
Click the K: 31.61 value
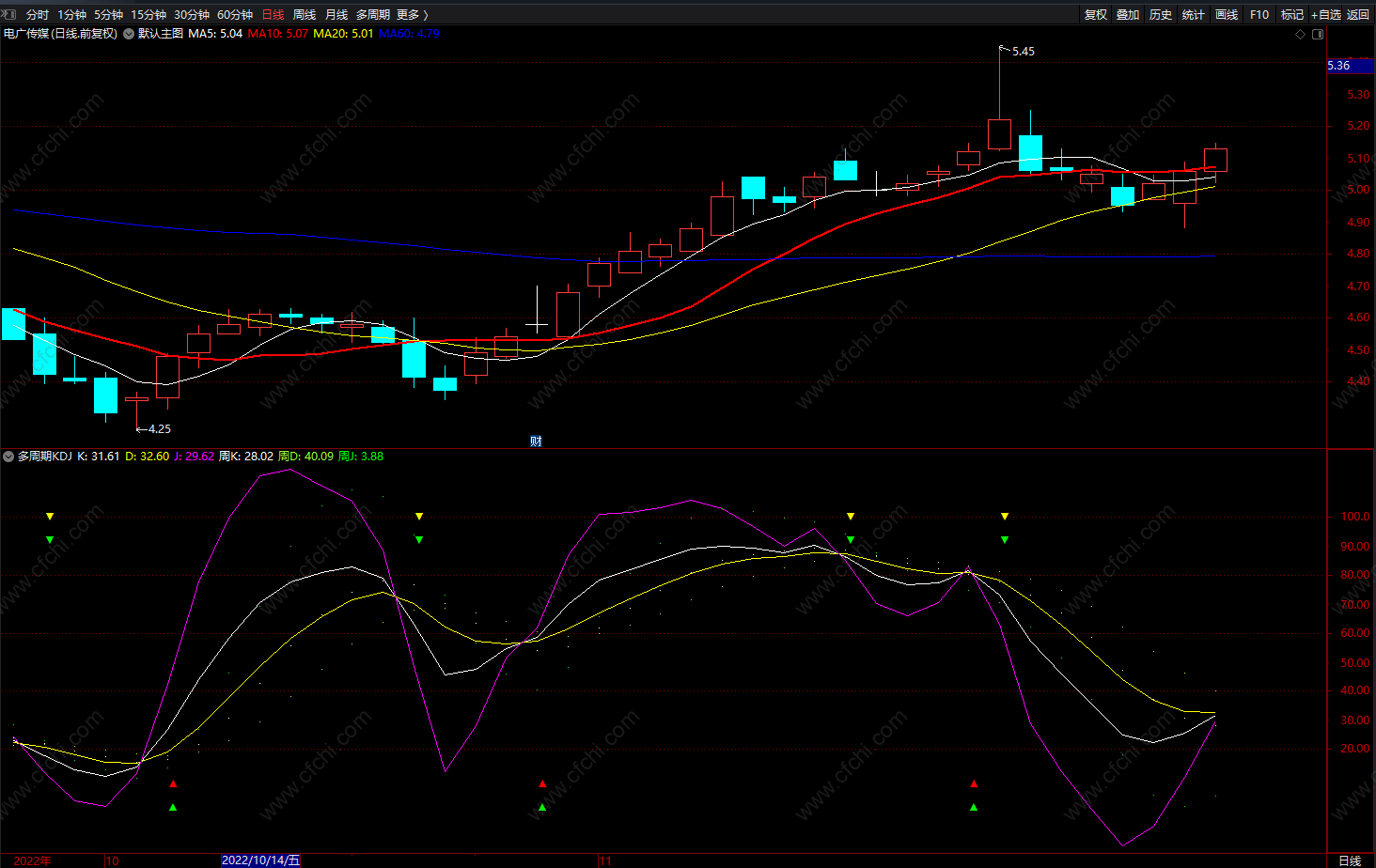click(x=99, y=457)
